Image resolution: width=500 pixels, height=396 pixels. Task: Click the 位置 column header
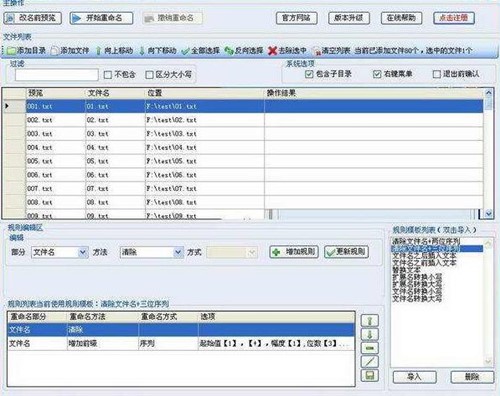click(205, 93)
